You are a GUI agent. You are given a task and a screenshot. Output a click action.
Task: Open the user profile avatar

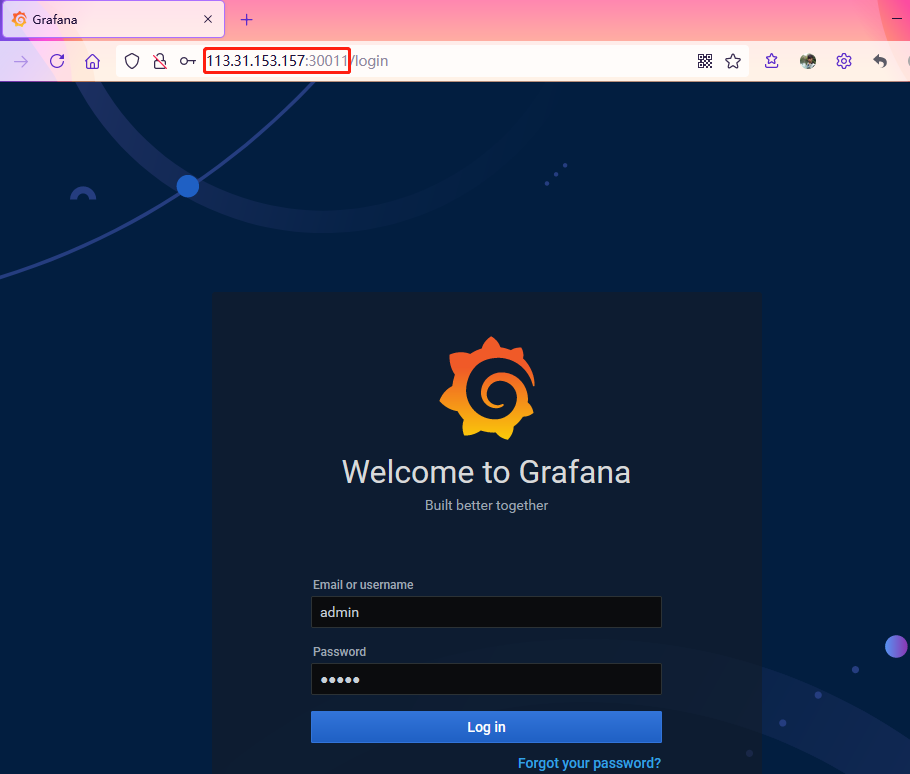[x=808, y=61]
